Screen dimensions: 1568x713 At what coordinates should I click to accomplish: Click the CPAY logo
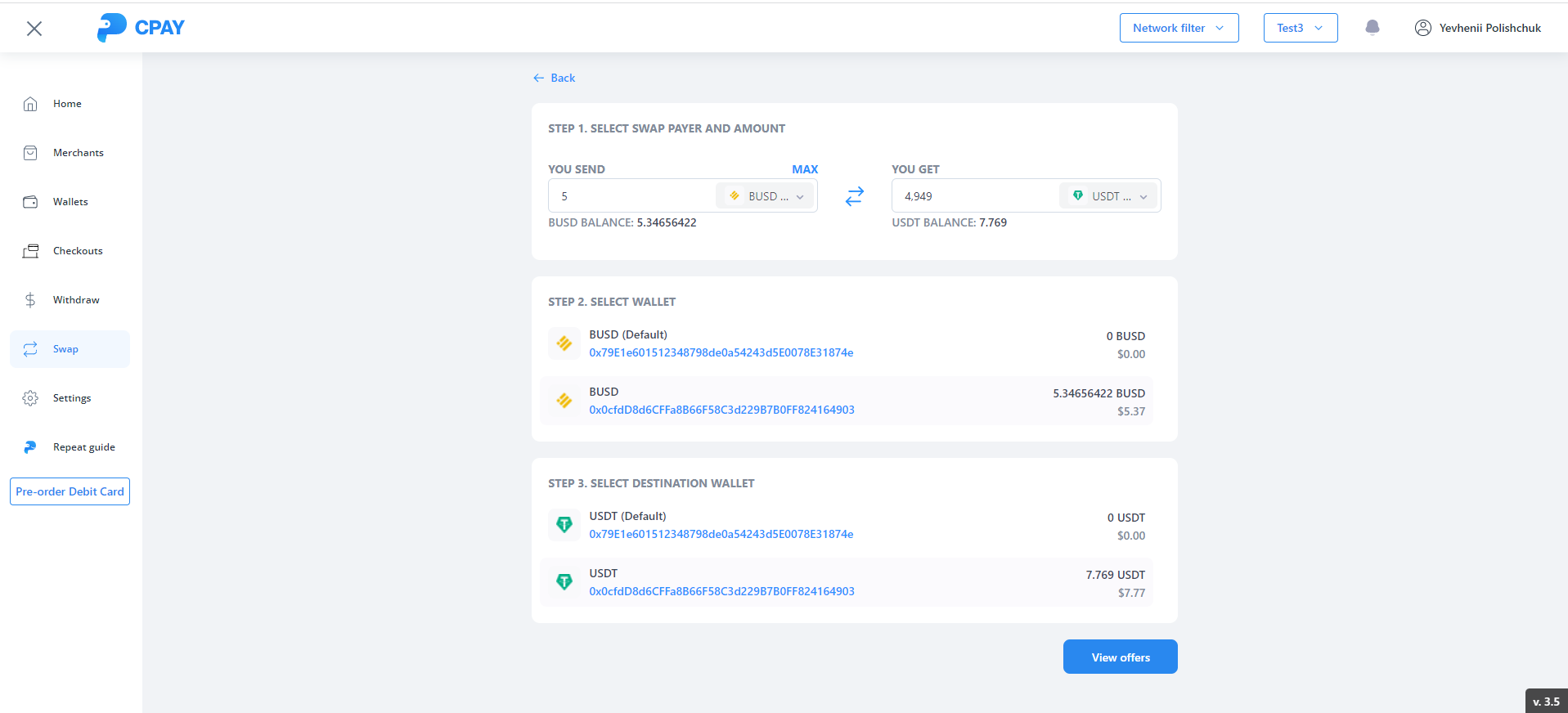point(141,28)
